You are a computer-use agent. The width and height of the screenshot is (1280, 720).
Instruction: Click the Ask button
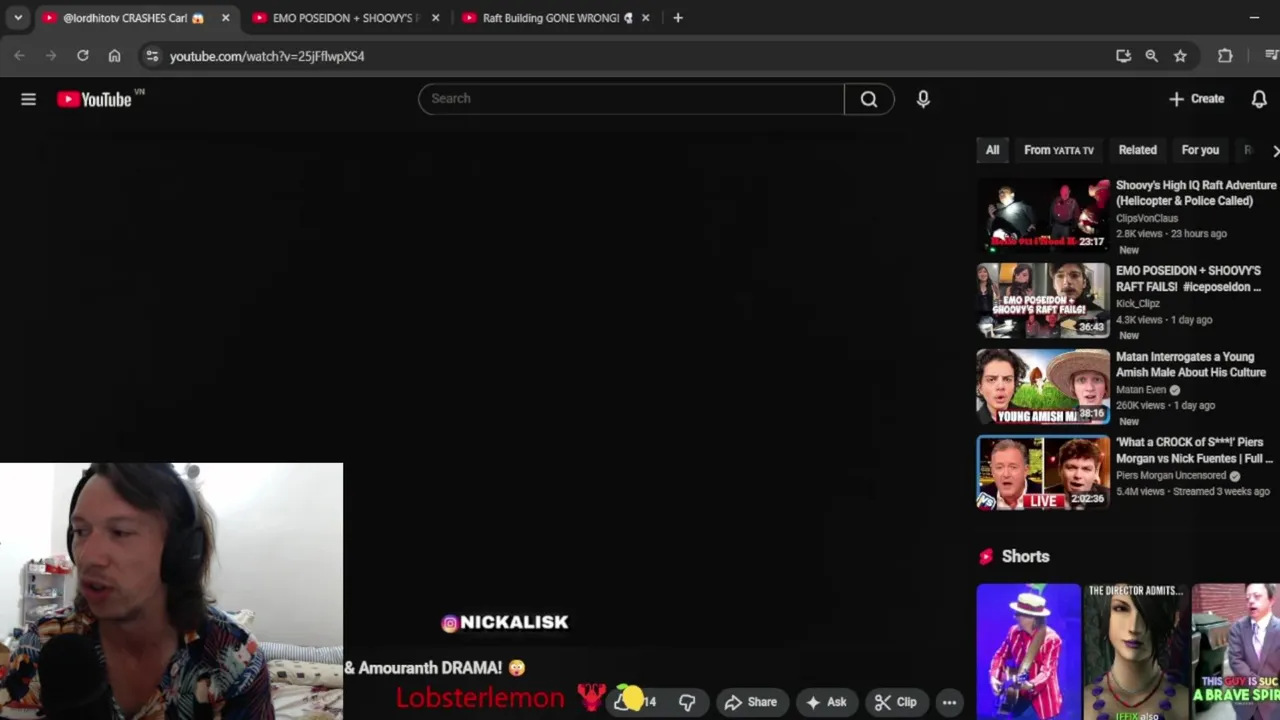tap(827, 702)
